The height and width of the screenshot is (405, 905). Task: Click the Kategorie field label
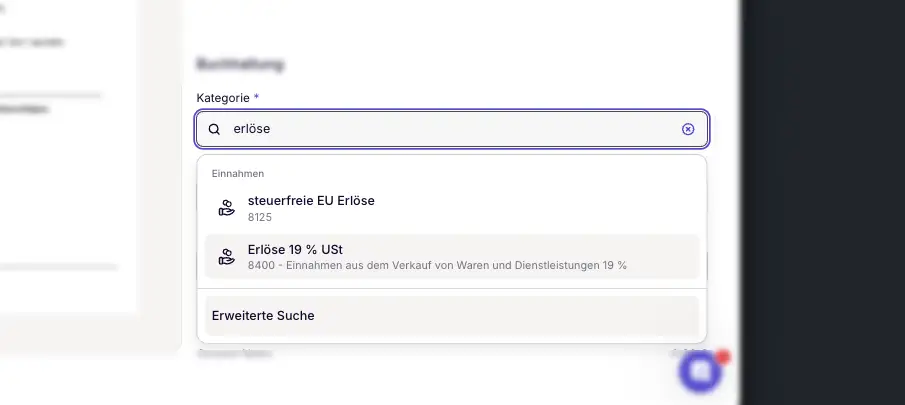tap(223, 98)
